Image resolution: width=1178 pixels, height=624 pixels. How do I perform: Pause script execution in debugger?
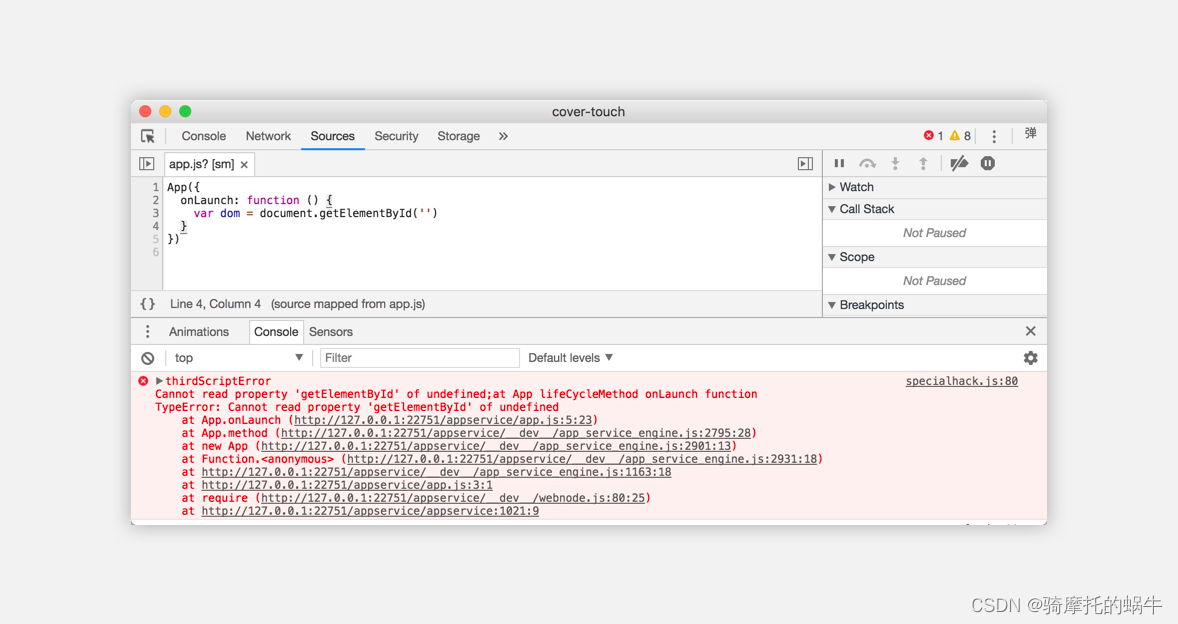coord(839,163)
